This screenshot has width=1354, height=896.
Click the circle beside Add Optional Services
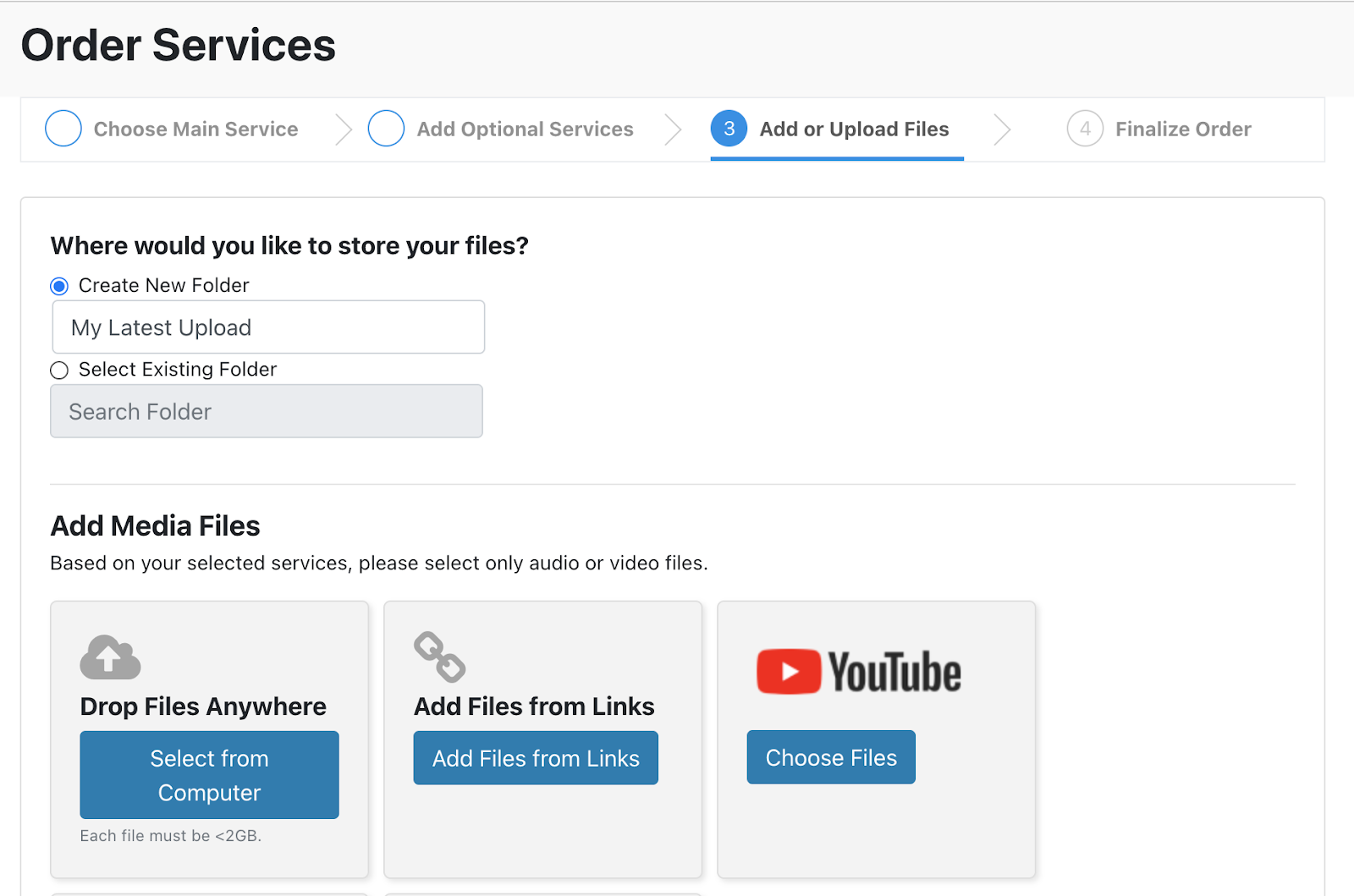(x=386, y=129)
